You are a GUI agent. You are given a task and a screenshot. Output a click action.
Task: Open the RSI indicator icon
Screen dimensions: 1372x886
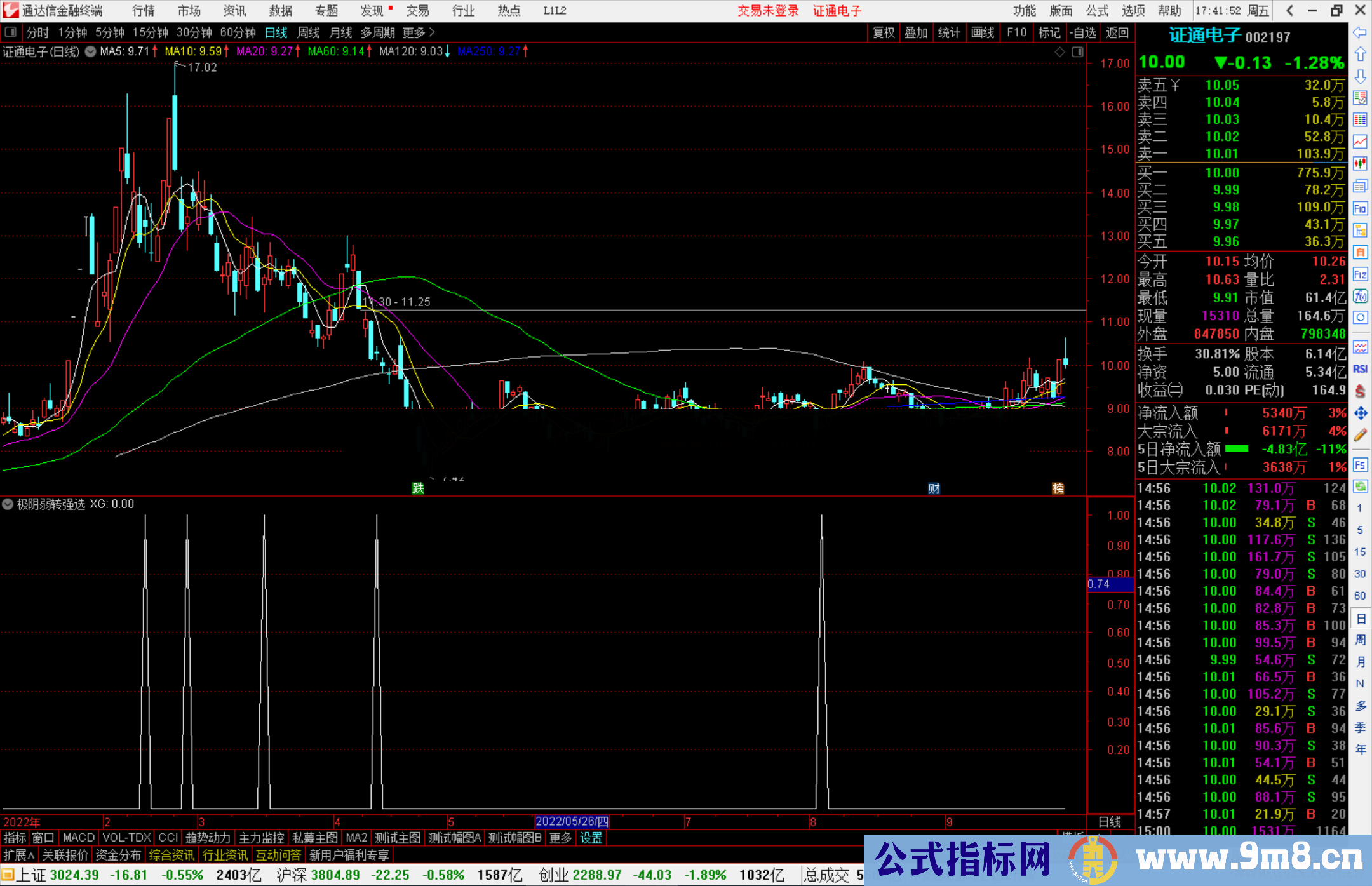pyautogui.click(x=1360, y=369)
